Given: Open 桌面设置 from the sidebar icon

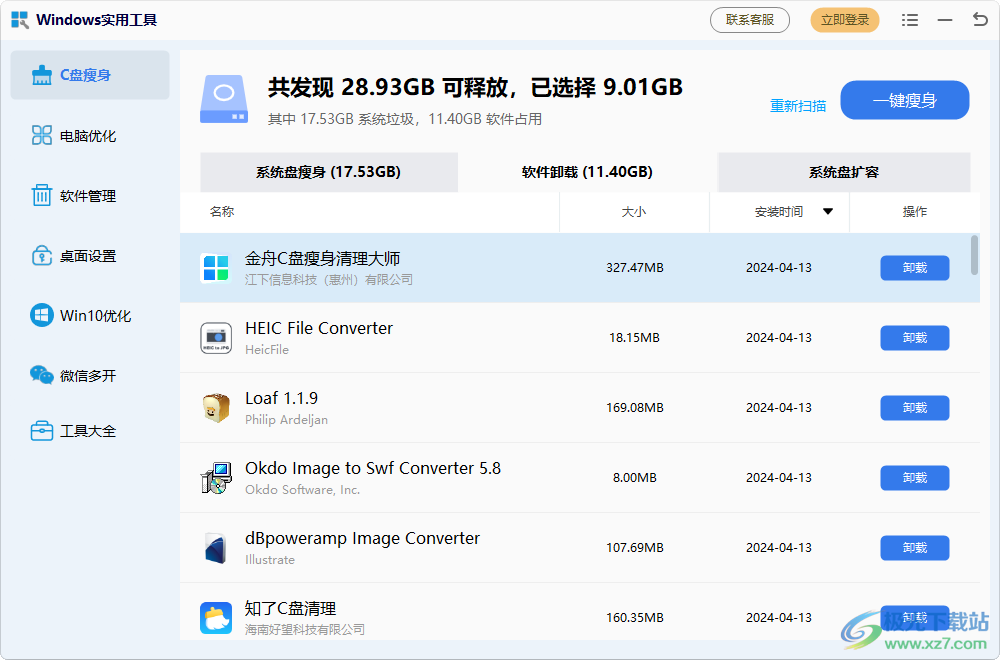Looking at the screenshot, I should [41, 255].
